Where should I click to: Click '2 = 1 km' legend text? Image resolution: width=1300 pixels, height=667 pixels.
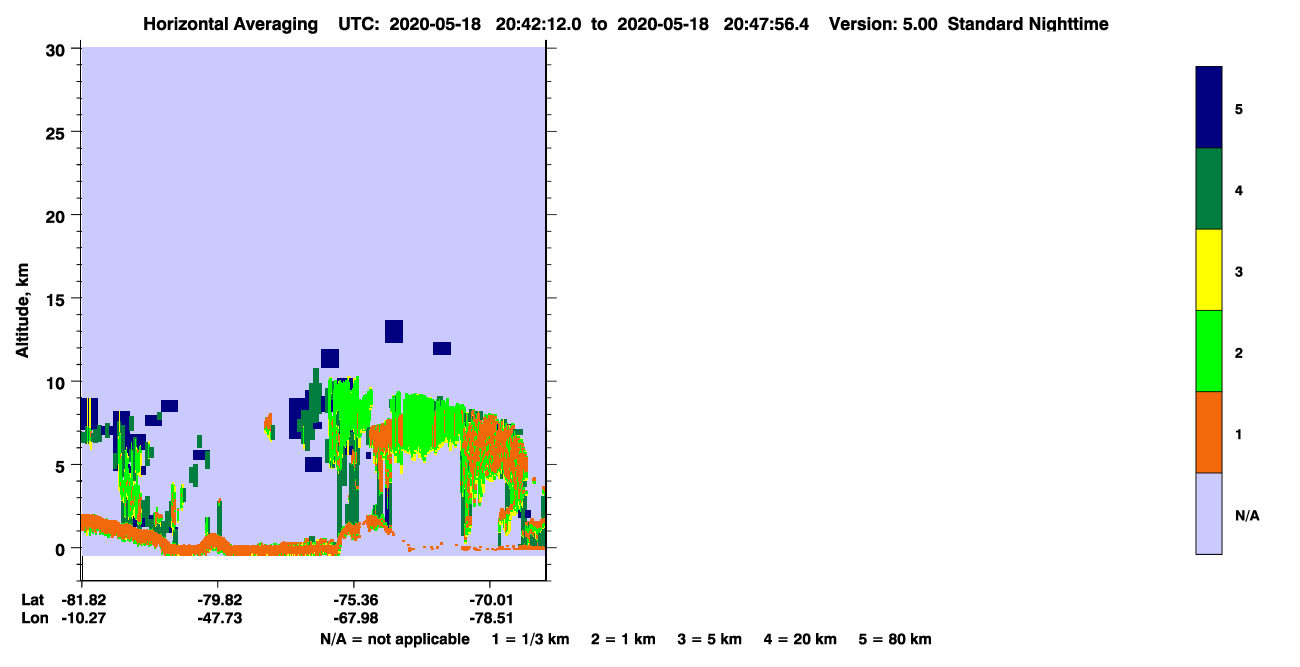(623, 639)
